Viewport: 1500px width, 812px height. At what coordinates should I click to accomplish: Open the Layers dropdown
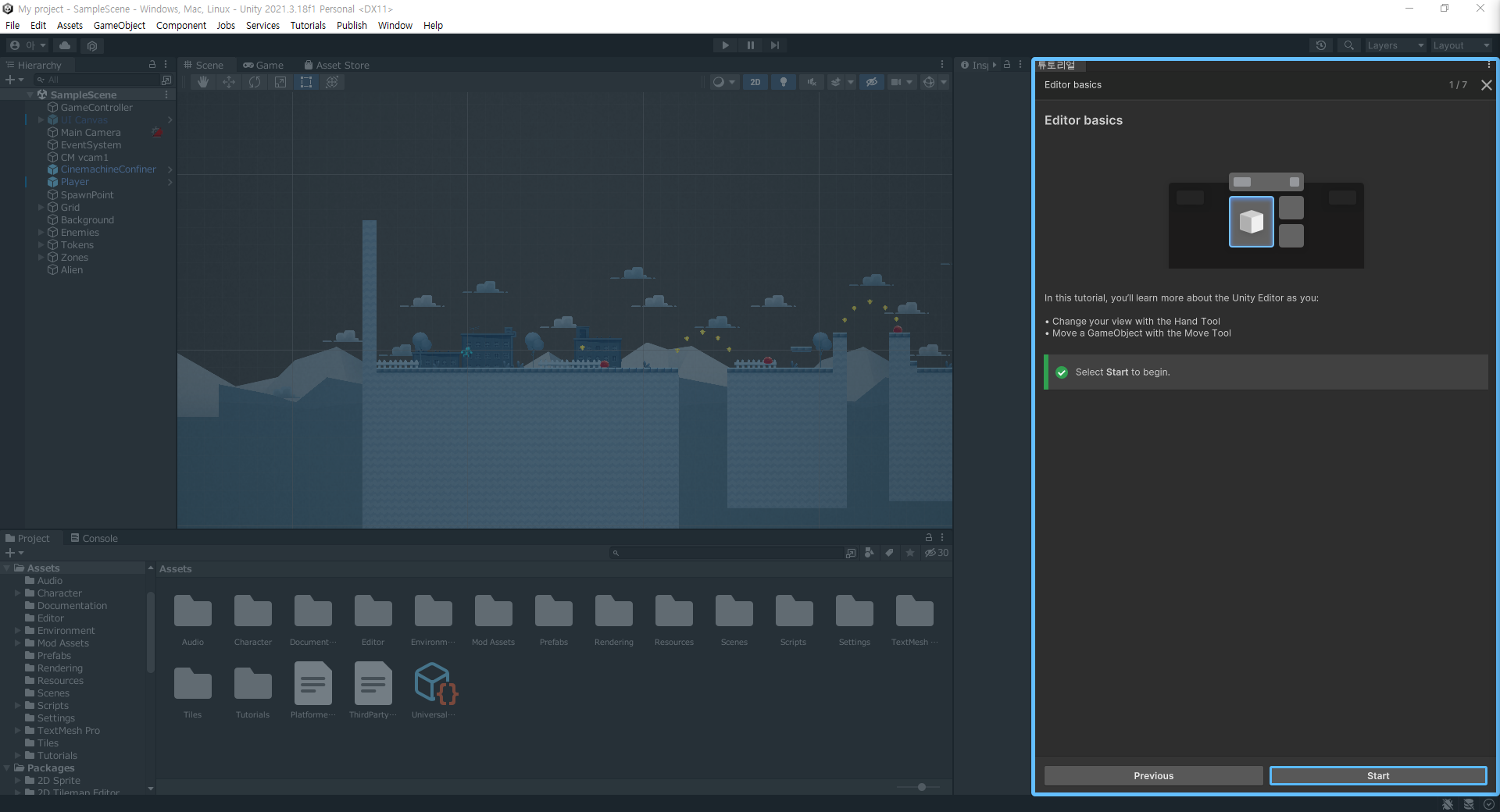1395,45
